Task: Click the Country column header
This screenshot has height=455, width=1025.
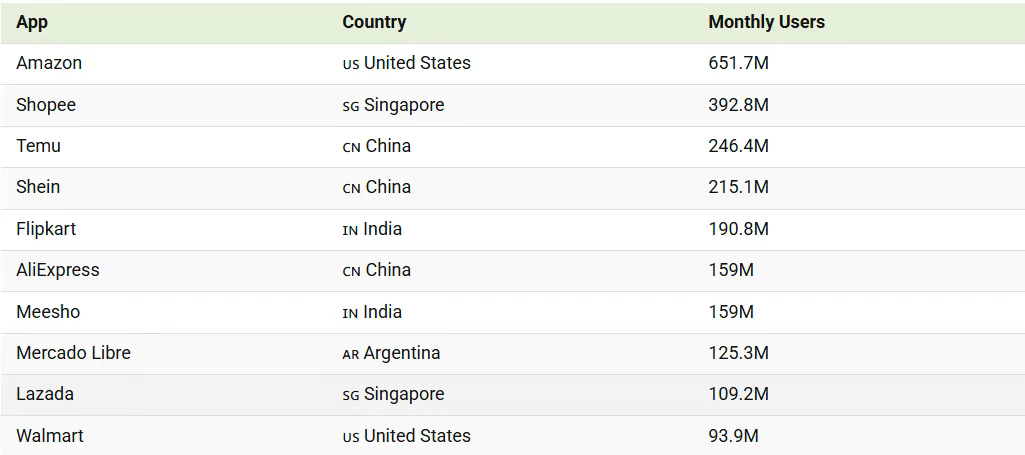Action: point(374,22)
